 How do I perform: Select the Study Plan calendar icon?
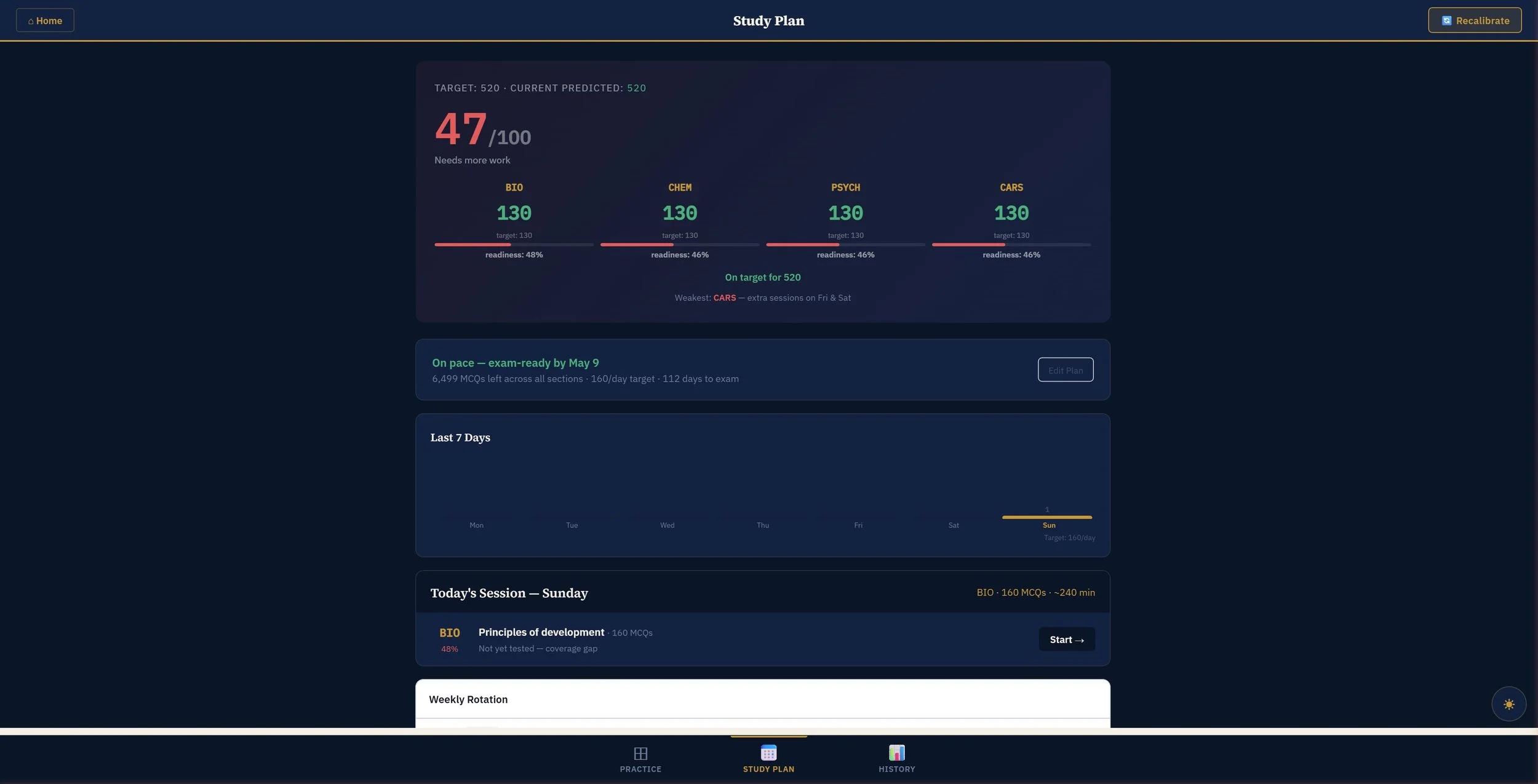pyautogui.click(x=768, y=753)
